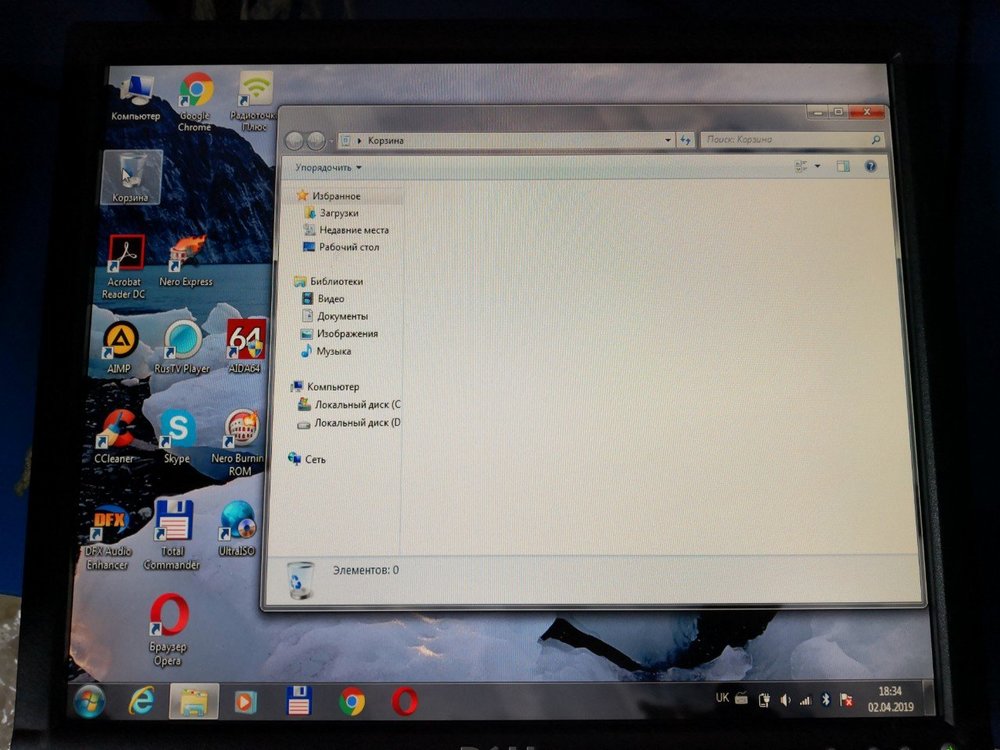Select Документы under Библиотеки
Viewport: 1000px width, 750px height.
click(x=342, y=316)
